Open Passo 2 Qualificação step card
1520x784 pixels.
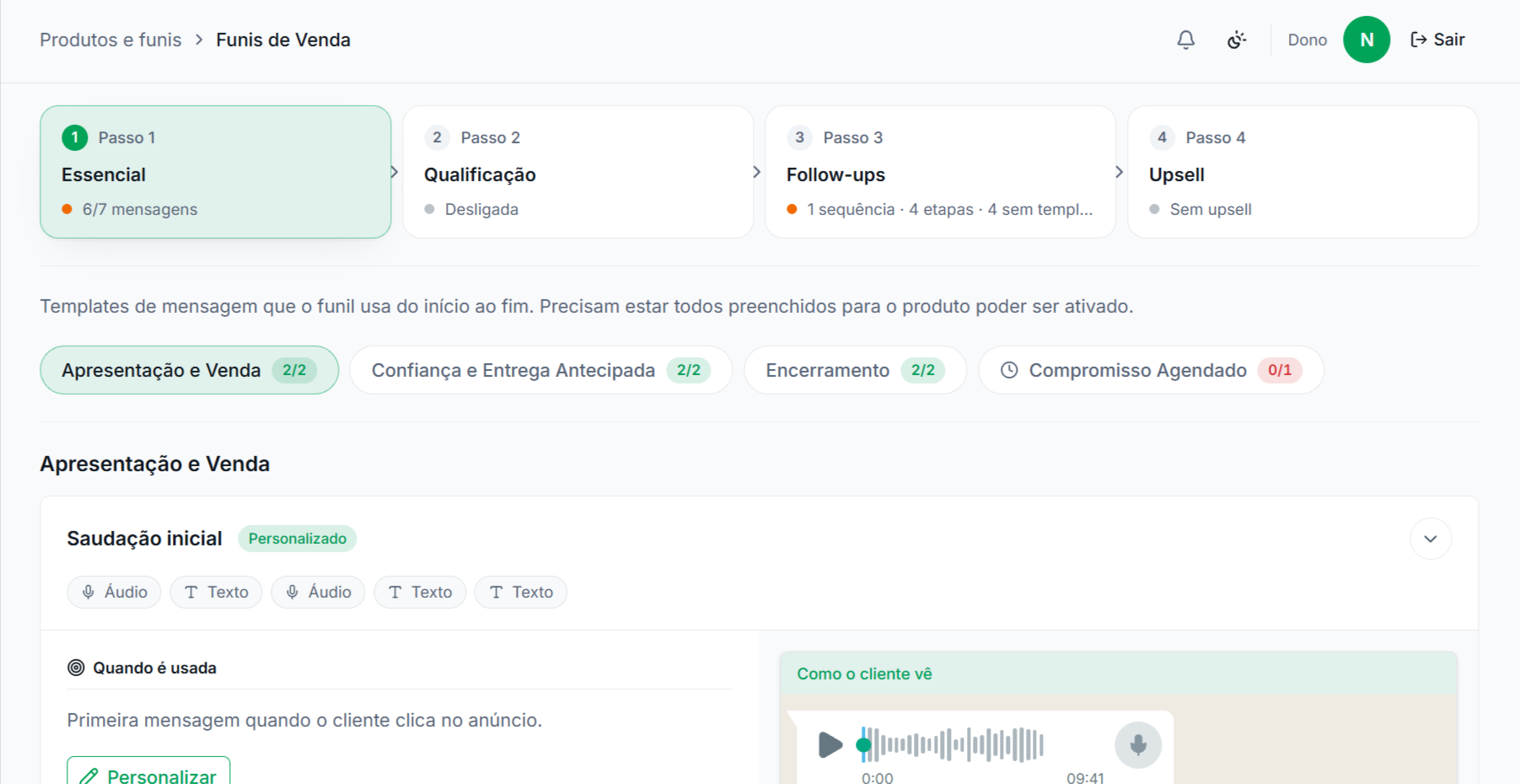coord(578,172)
